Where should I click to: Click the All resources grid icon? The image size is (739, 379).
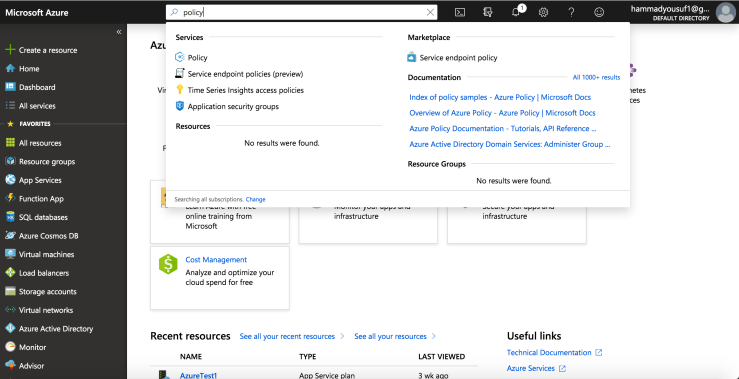pos(10,143)
